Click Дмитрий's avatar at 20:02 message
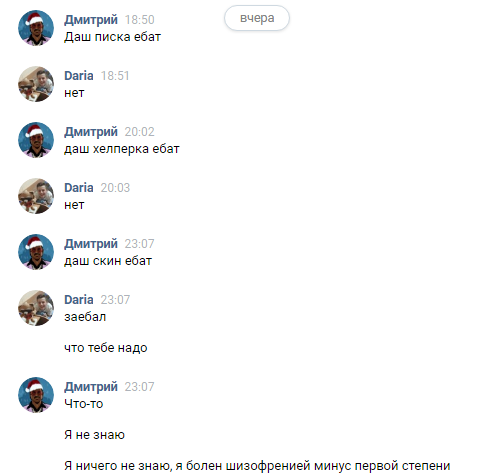 click(36, 140)
